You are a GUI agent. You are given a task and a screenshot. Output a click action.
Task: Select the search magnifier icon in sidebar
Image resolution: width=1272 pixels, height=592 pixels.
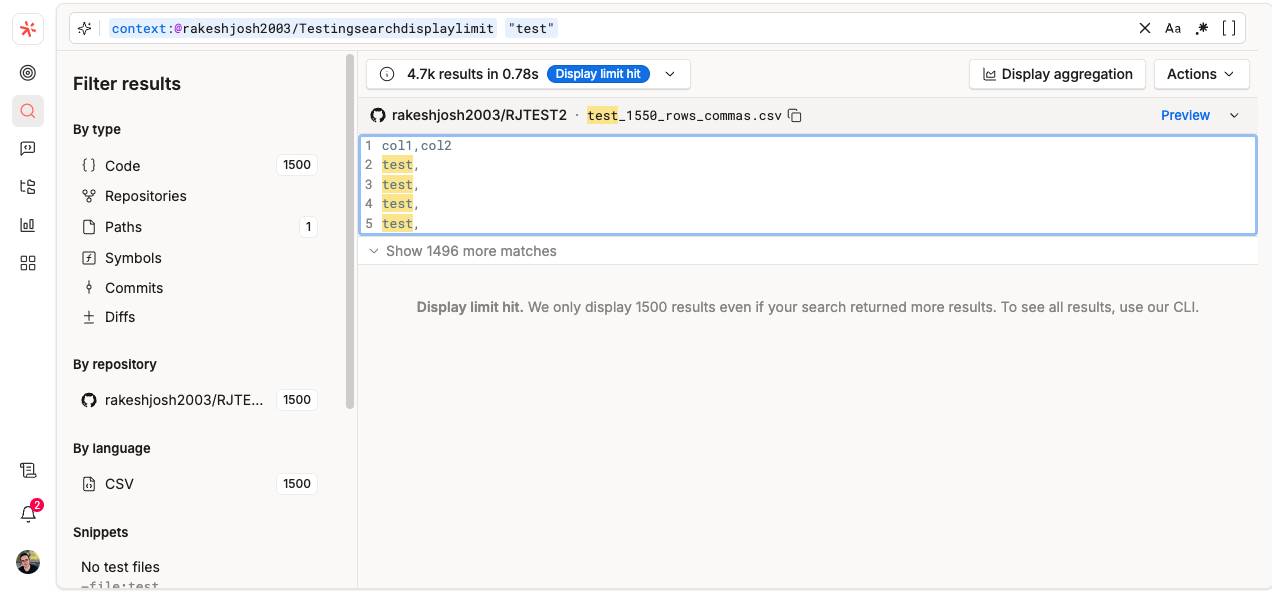27,111
